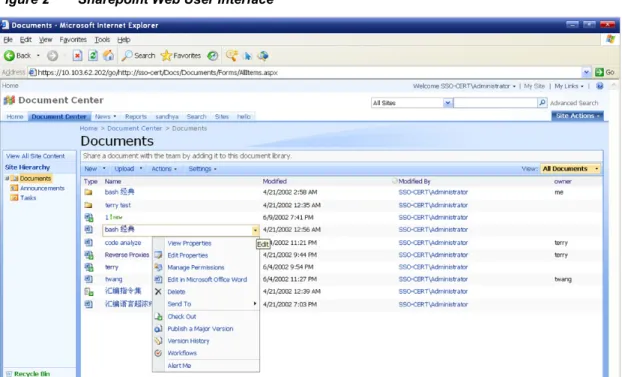Screen dimensions: 622x377
Task: Switch to the sandhya tab
Action: tap(167, 117)
